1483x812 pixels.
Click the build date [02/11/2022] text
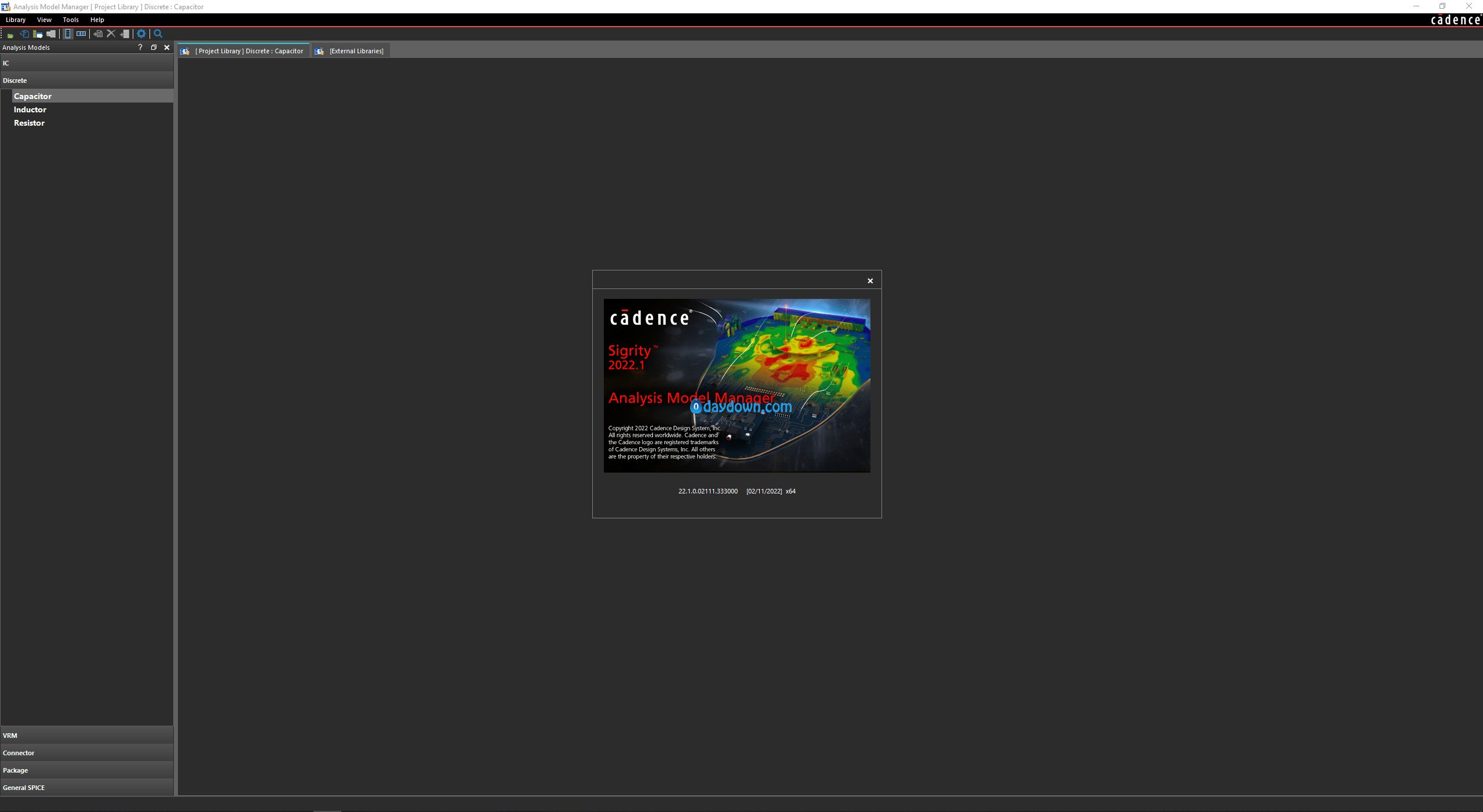764,491
